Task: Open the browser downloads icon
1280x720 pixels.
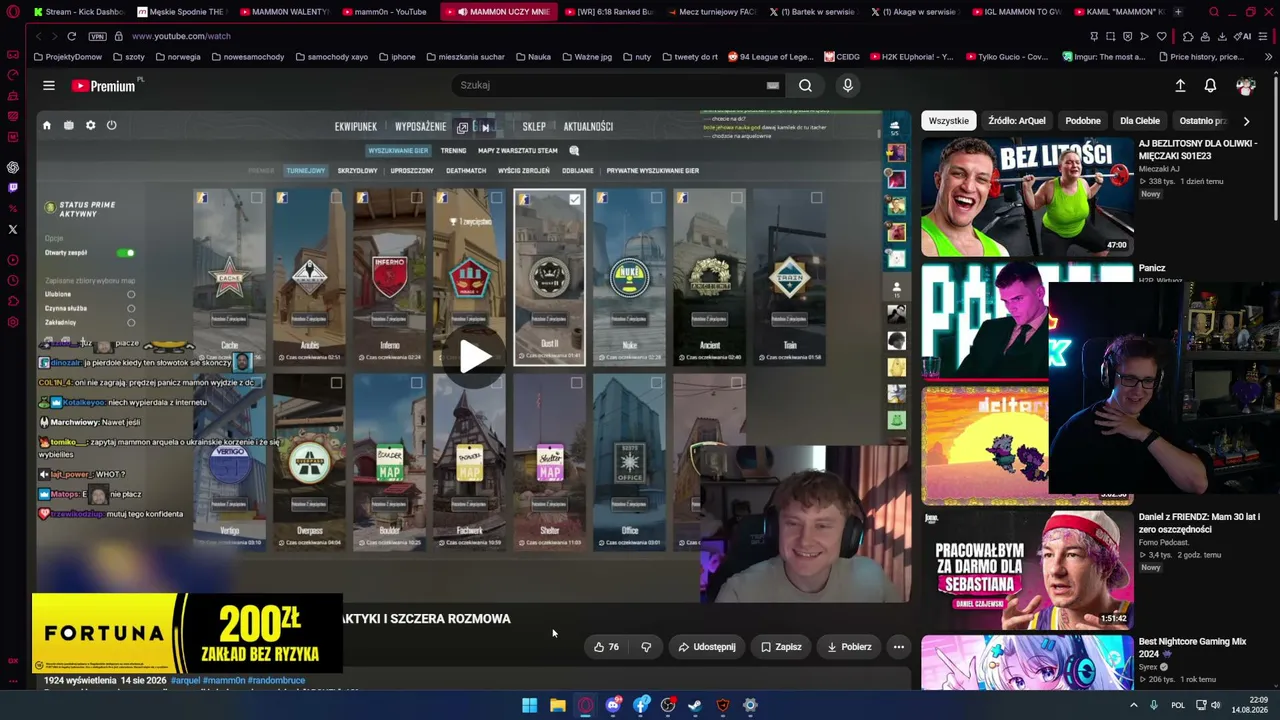Action: [1222, 36]
